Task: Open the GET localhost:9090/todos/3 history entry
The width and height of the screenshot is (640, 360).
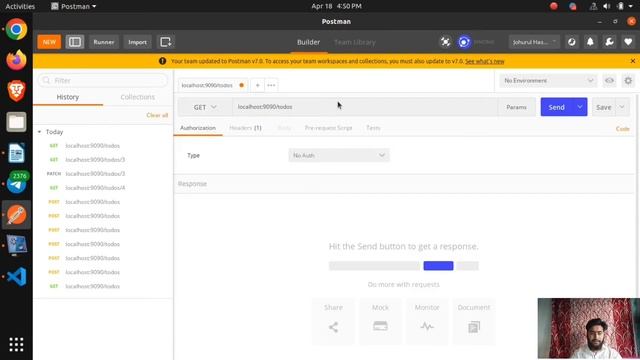Action: (x=103, y=160)
